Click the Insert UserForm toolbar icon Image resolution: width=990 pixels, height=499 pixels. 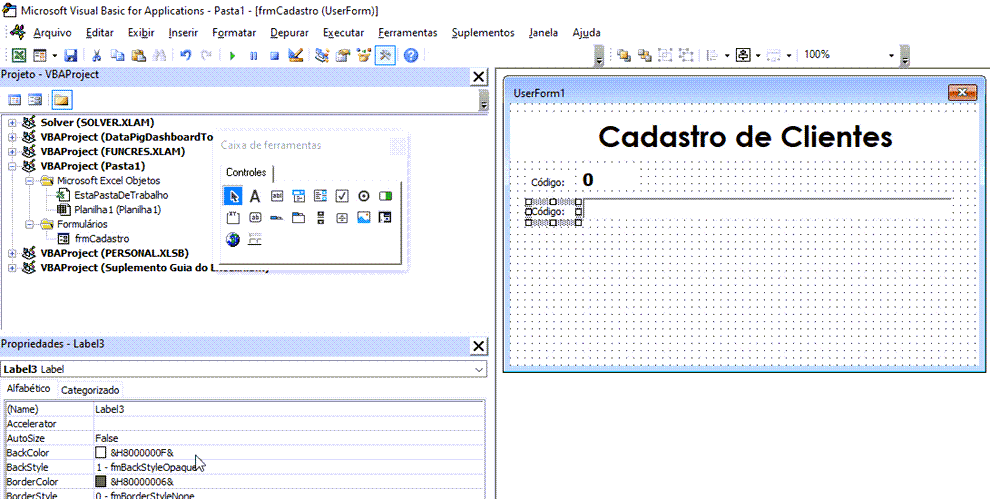(x=39, y=56)
